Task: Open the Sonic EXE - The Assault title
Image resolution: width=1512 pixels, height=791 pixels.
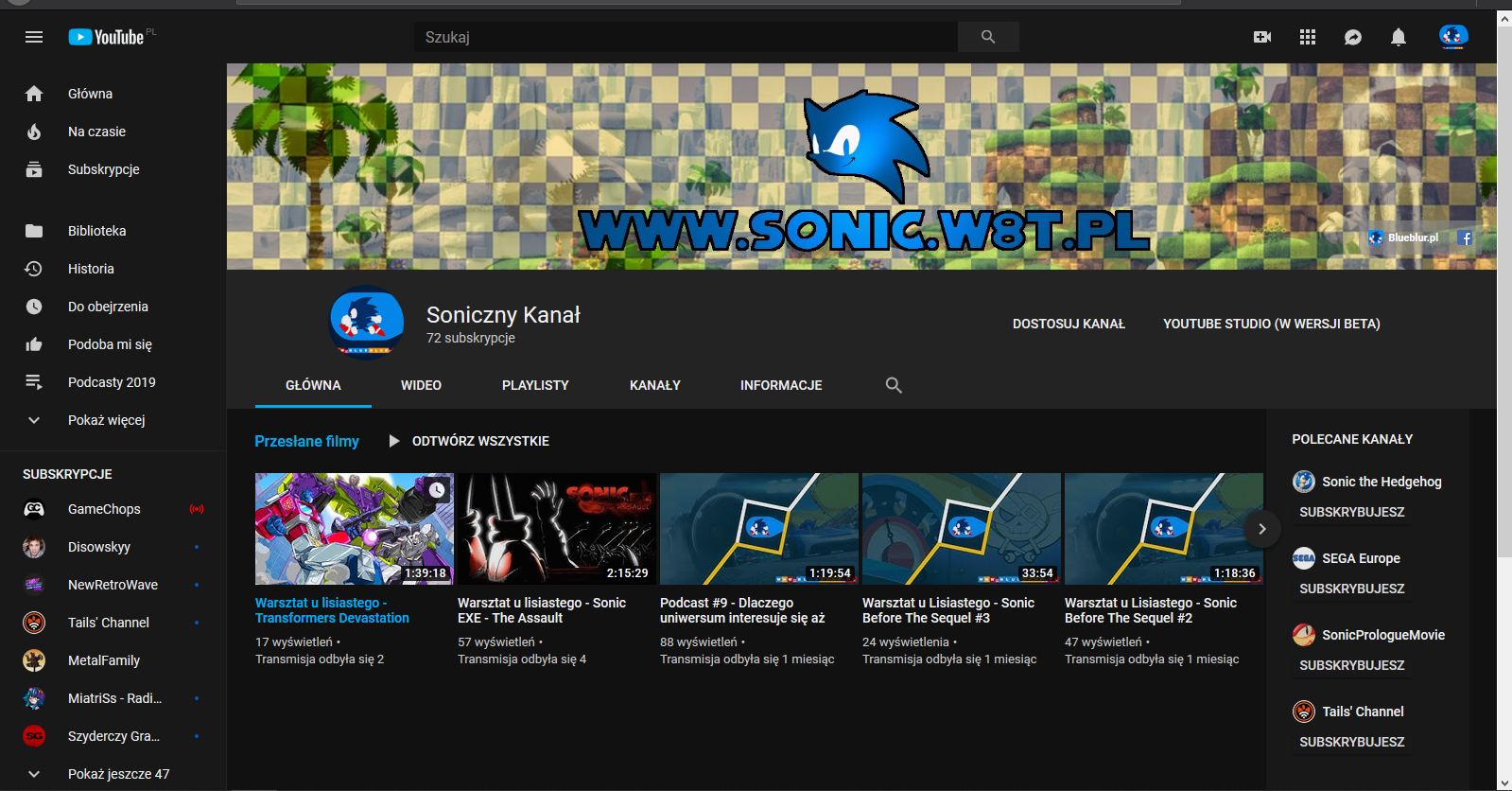Action: click(x=542, y=610)
